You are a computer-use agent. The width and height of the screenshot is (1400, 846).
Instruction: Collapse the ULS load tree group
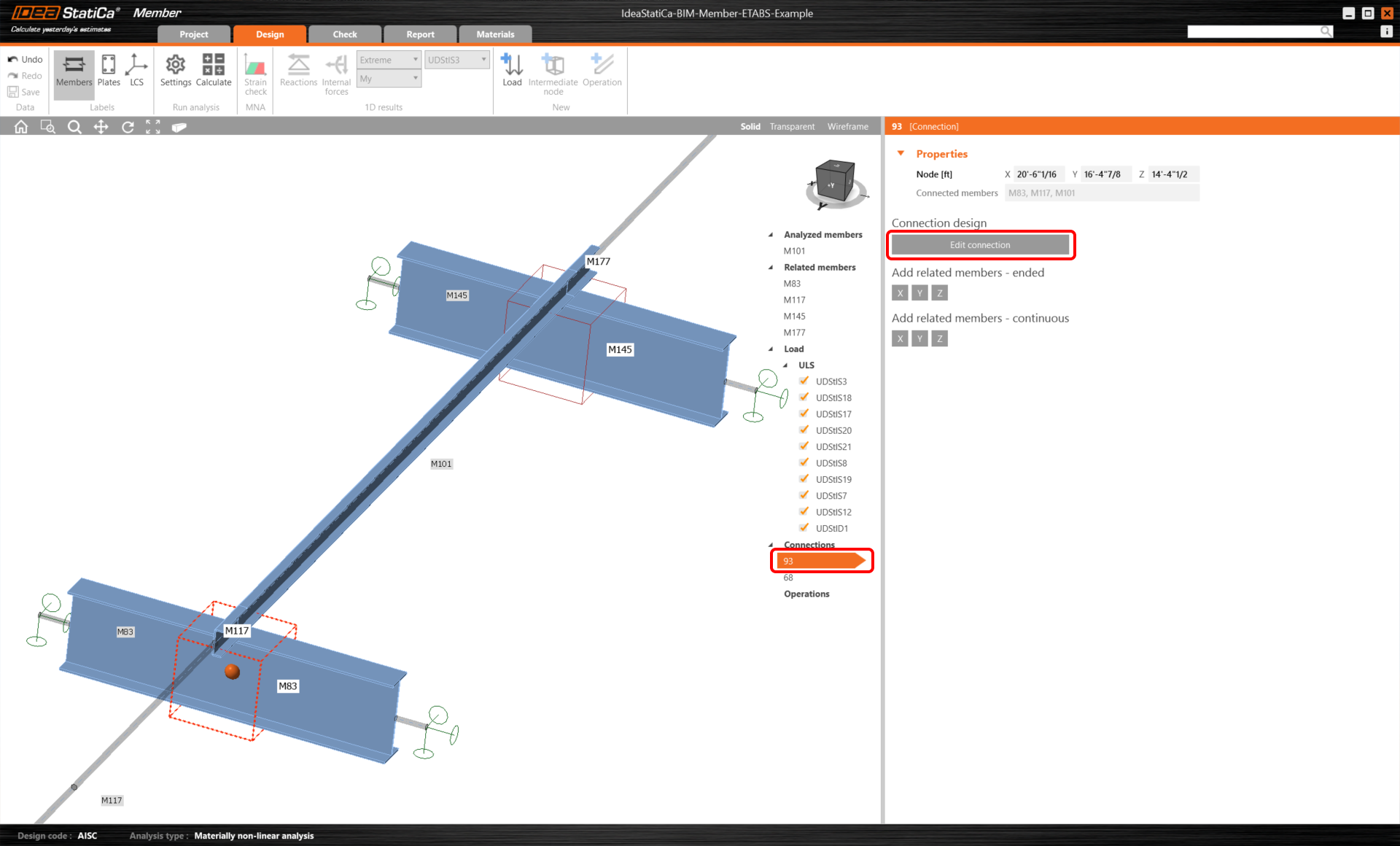pyautogui.click(x=785, y=365)
